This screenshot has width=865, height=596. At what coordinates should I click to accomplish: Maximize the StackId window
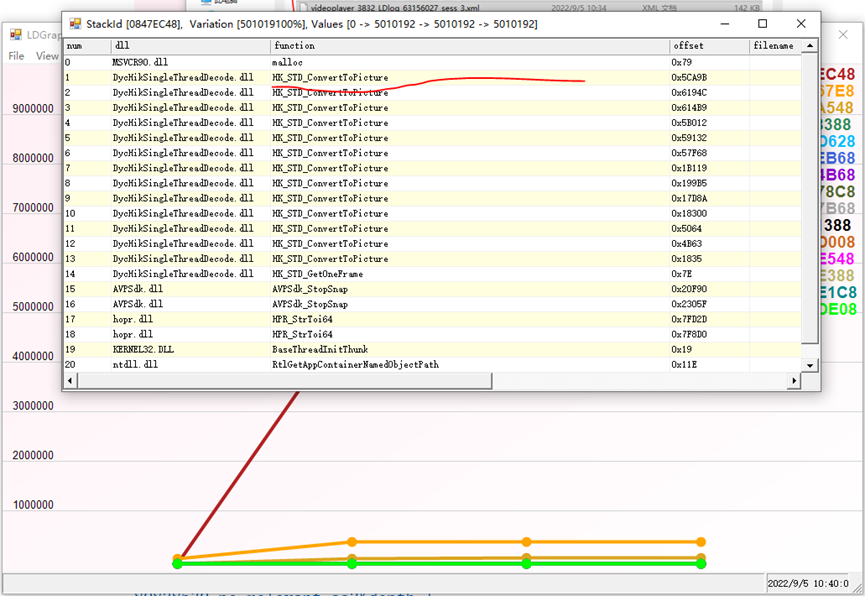click(x=762, y=24)
